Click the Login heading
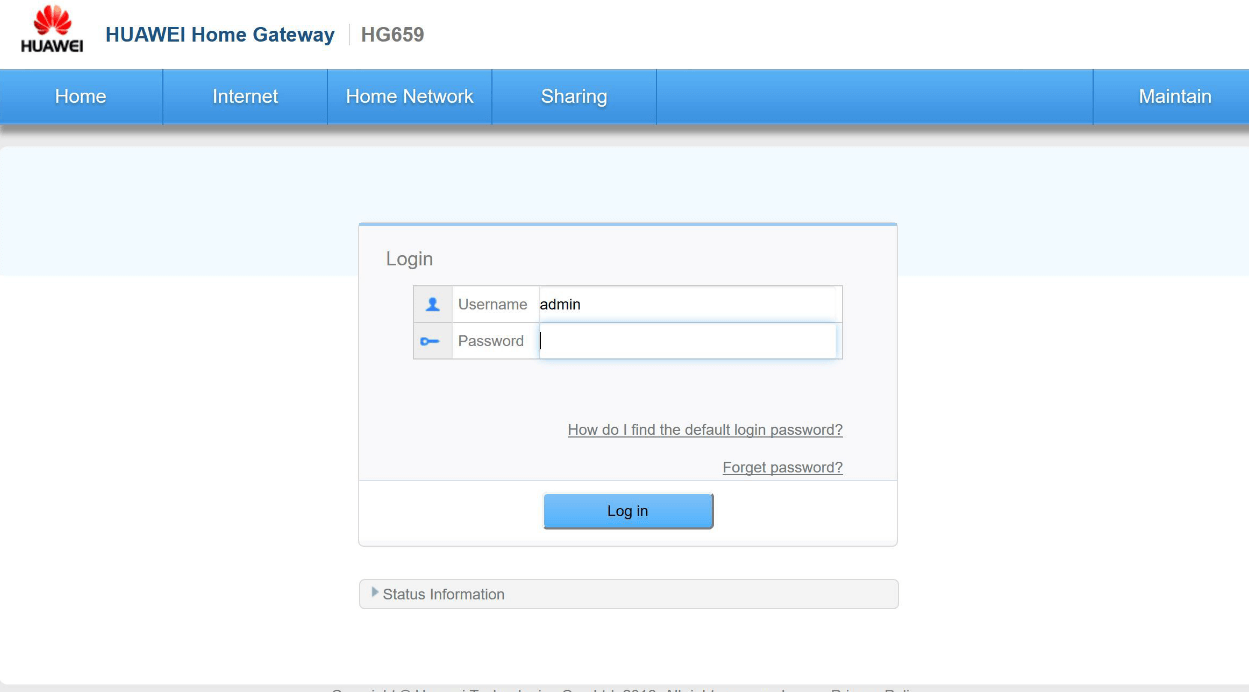Screen dimensions: 1249x692 point(409,259)
